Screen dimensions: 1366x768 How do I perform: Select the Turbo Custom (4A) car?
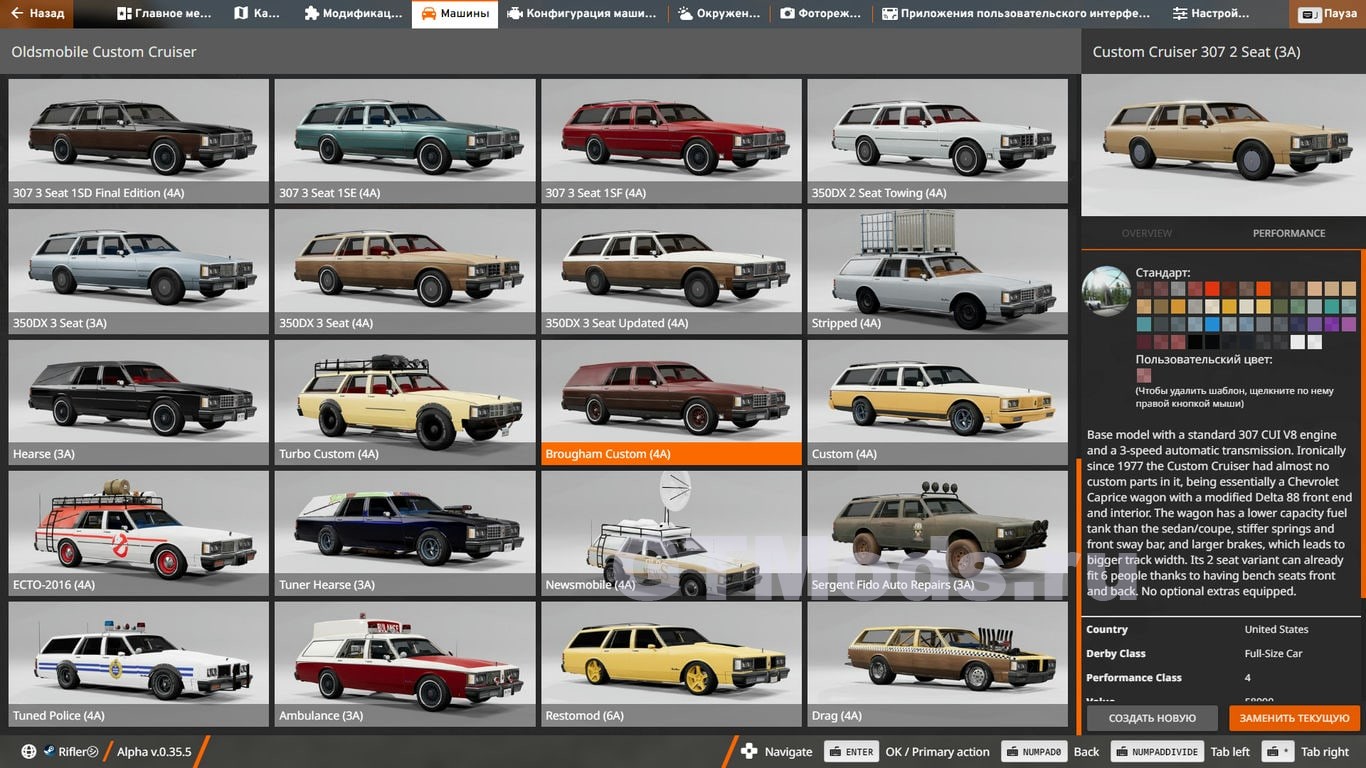coord(405,403)
